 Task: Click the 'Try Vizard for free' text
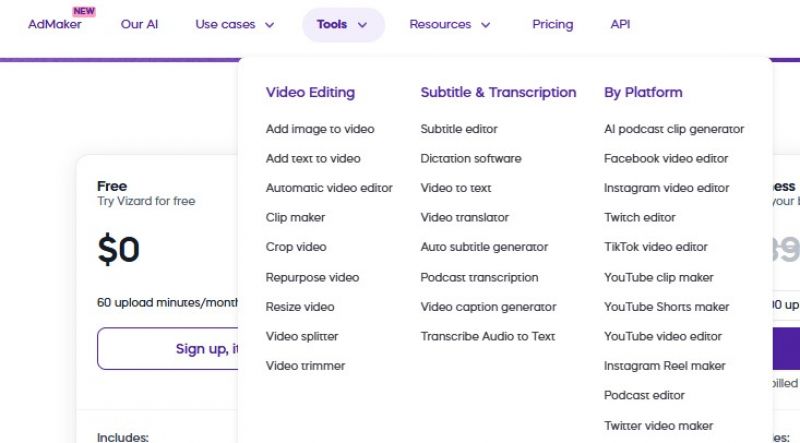pos(146,201)
